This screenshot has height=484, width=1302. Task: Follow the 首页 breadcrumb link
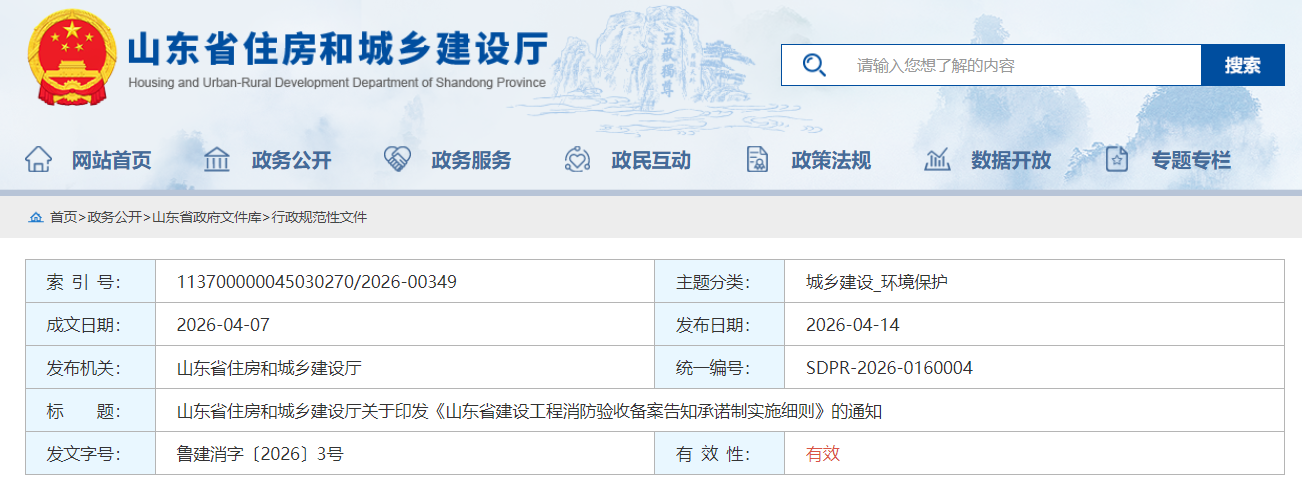tap(63, 217)
